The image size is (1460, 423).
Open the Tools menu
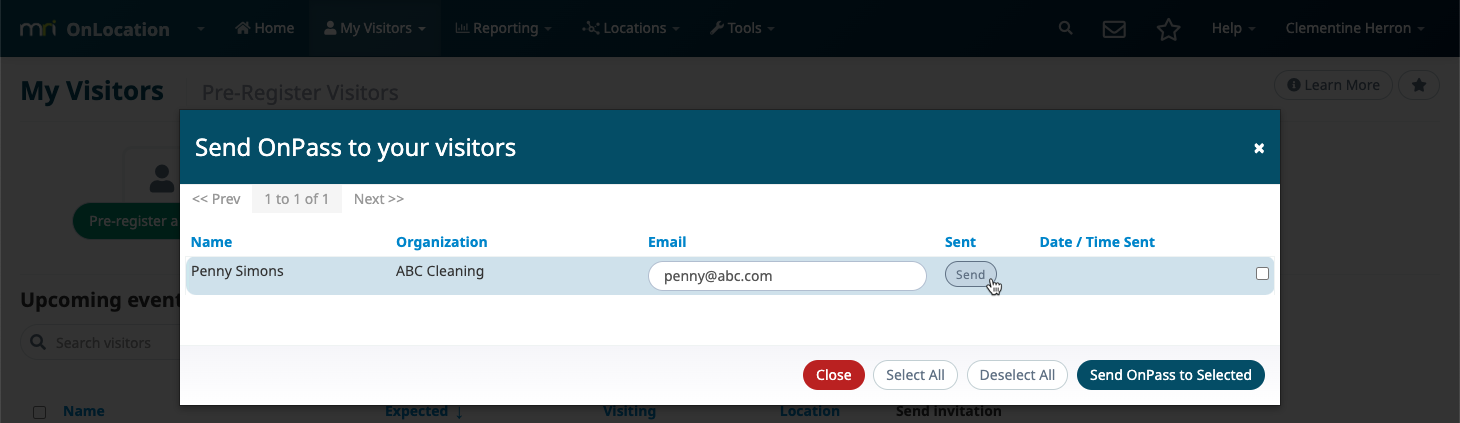pos(742,28)
